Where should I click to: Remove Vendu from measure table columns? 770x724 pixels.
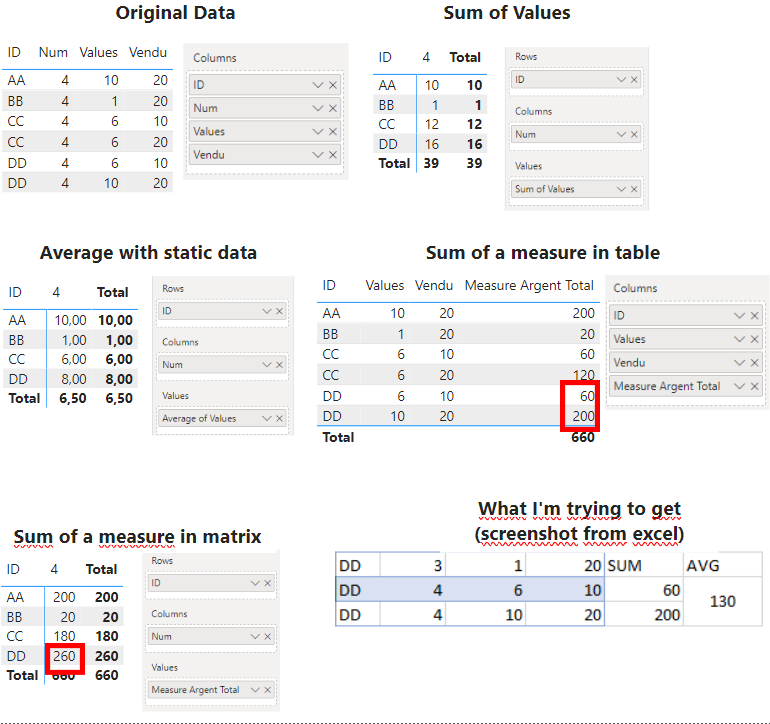point(755,362)
